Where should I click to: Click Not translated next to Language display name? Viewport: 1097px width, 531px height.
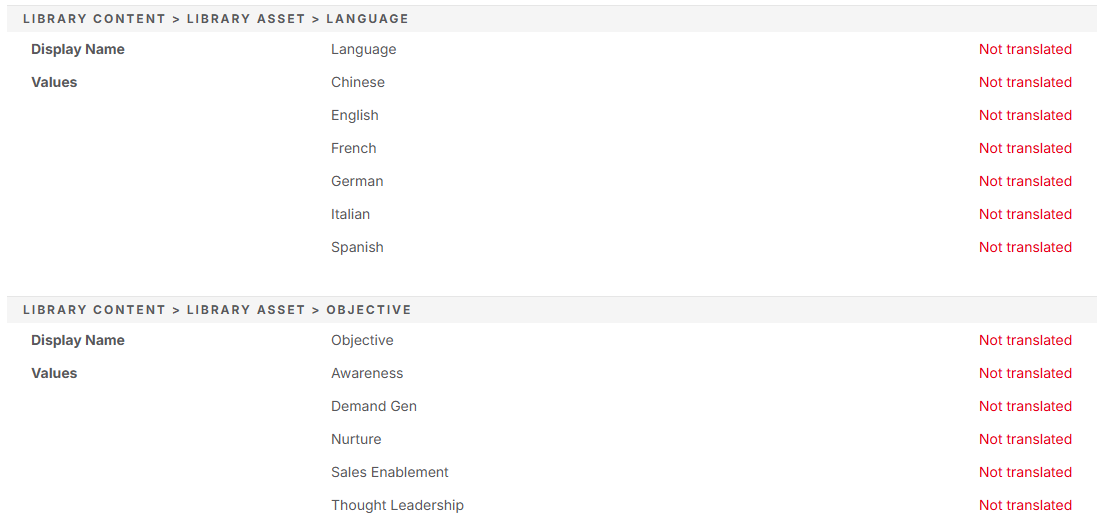(x=1025, y=49)
